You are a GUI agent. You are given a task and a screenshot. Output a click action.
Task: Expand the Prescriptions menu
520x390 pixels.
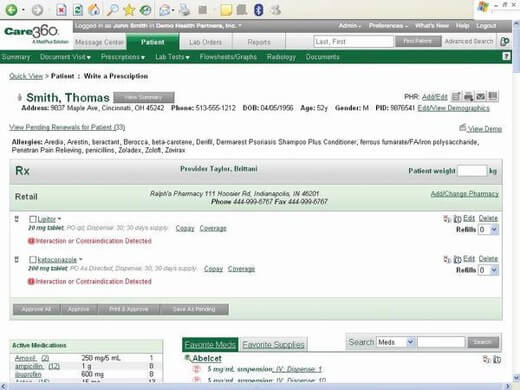pyautogui.click(x=123, y=57)
